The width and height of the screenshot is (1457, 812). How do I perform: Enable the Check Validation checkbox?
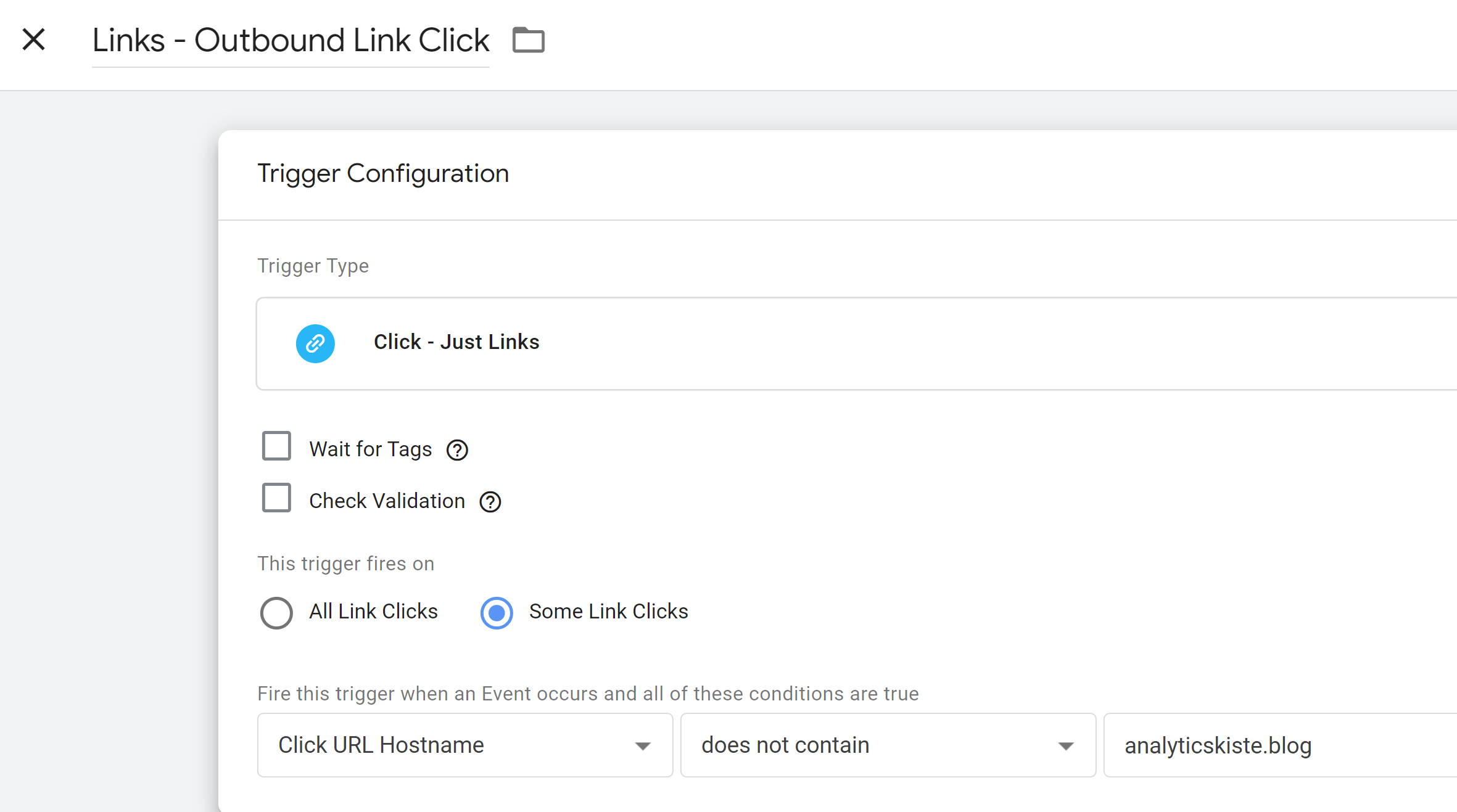click(276, 498)
